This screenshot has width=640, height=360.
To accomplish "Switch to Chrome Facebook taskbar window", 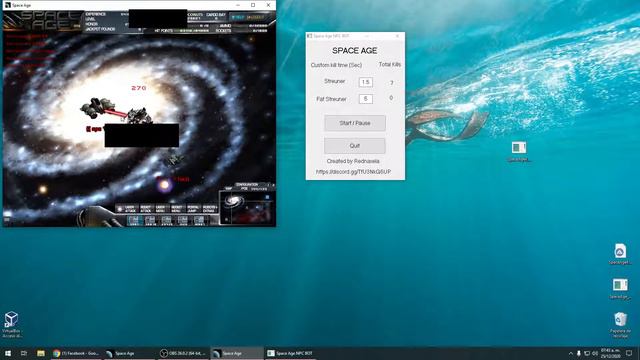I will [x=76, y=353].
